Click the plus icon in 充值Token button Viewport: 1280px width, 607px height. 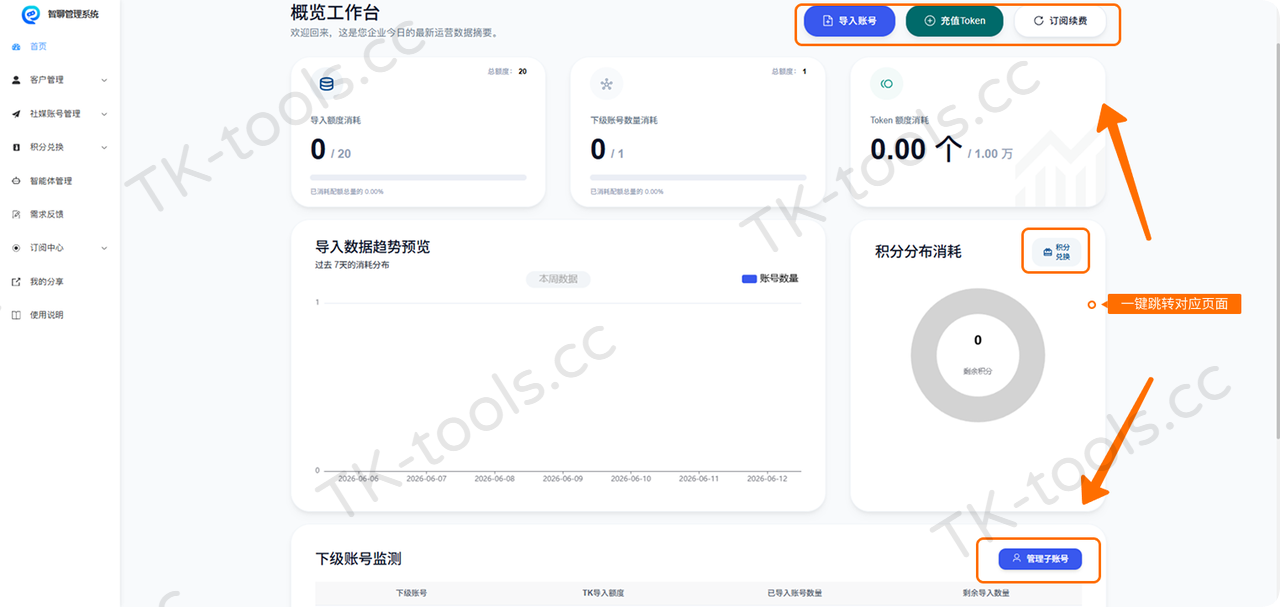[x=929, y=21]
